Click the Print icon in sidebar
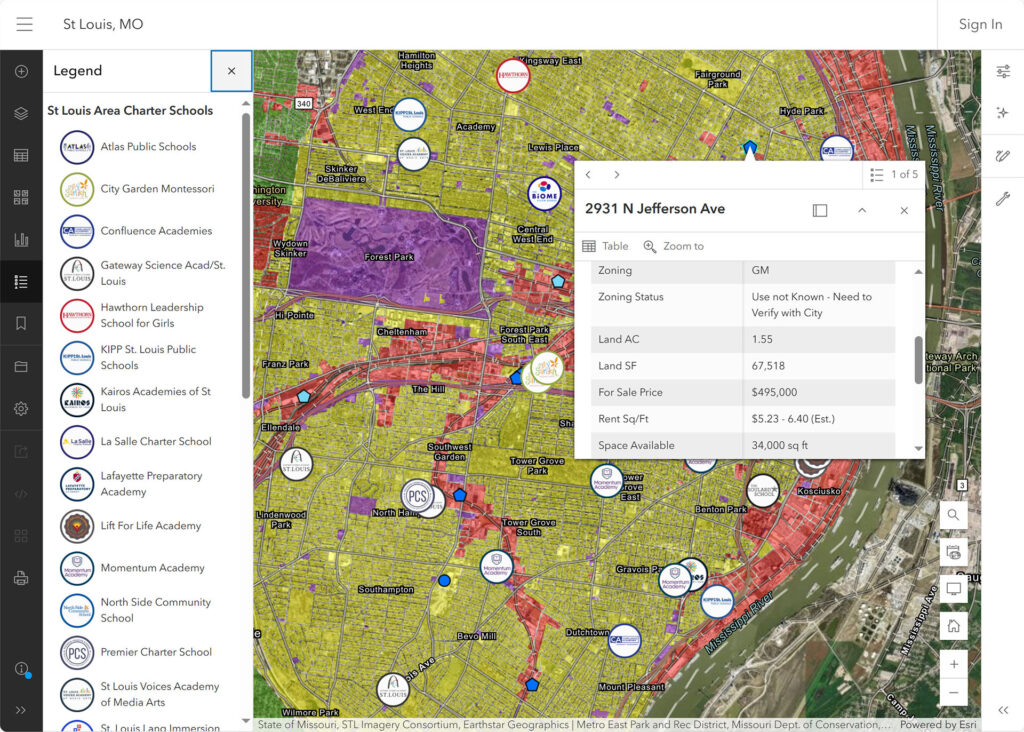The image size is (1024, 732). [21, 578]
